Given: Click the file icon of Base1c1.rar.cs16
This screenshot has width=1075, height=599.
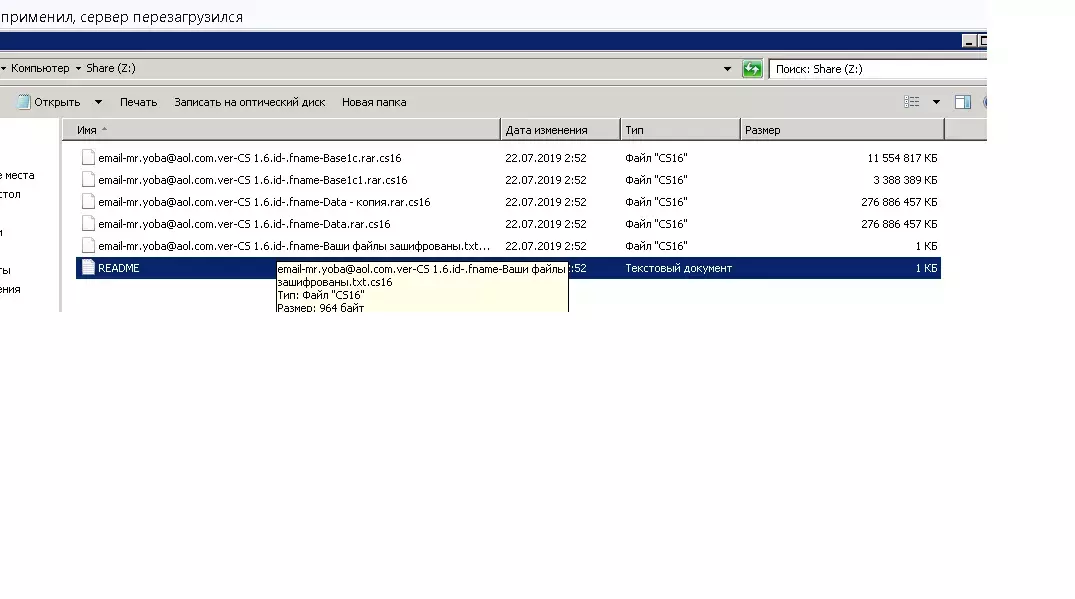Looking at the screenshot, I should point(88,180).
